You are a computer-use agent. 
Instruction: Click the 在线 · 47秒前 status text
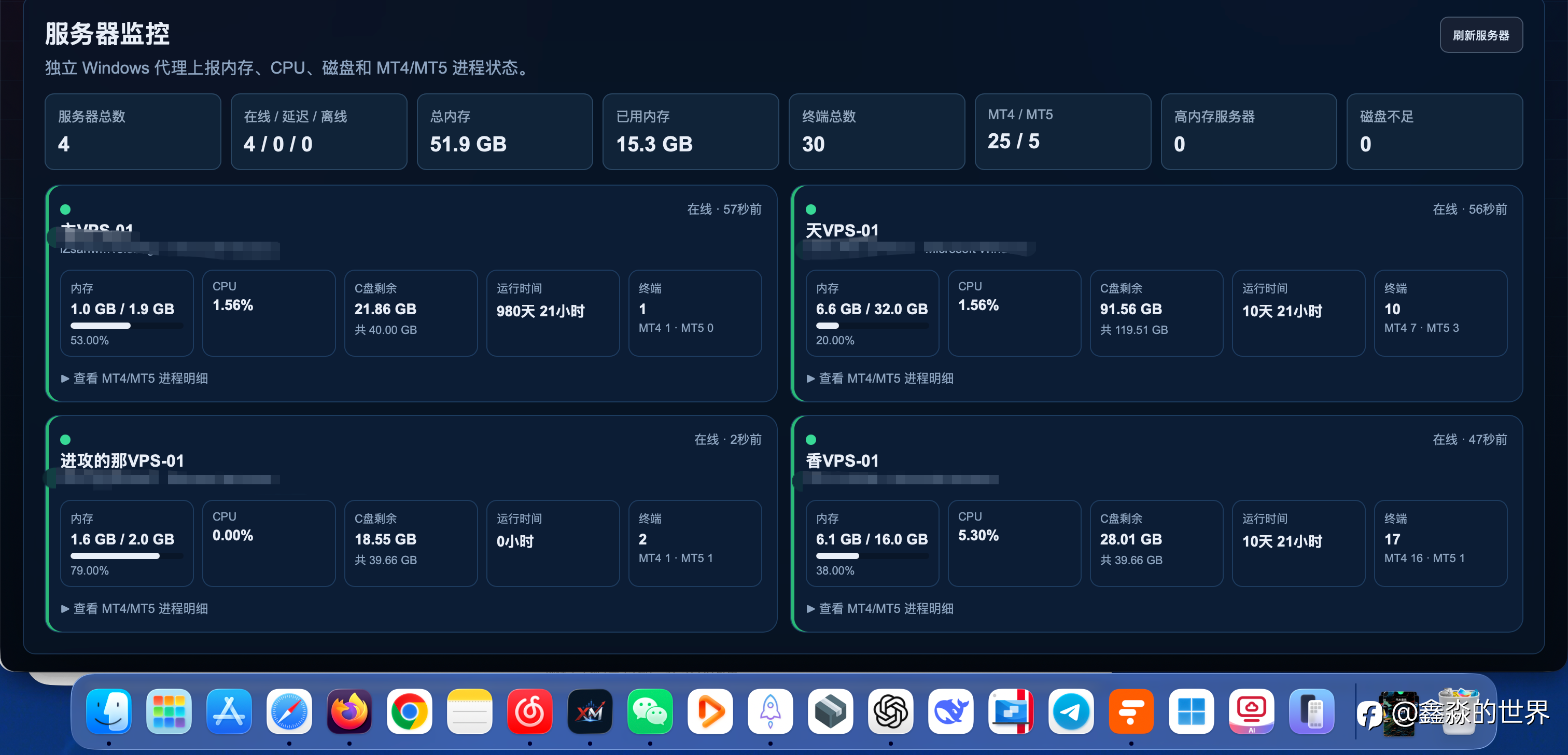[1470, 440]
